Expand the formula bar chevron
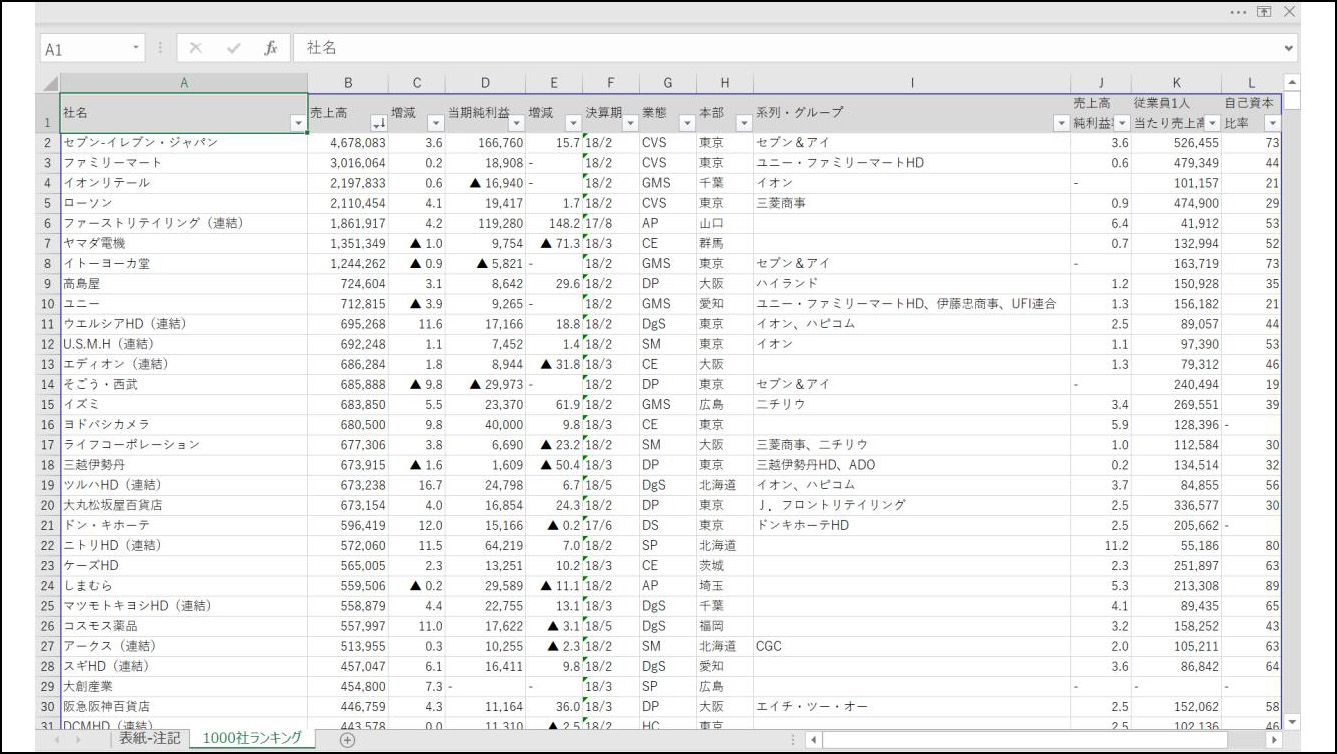1337x754 pixels. coord(1288,48)
